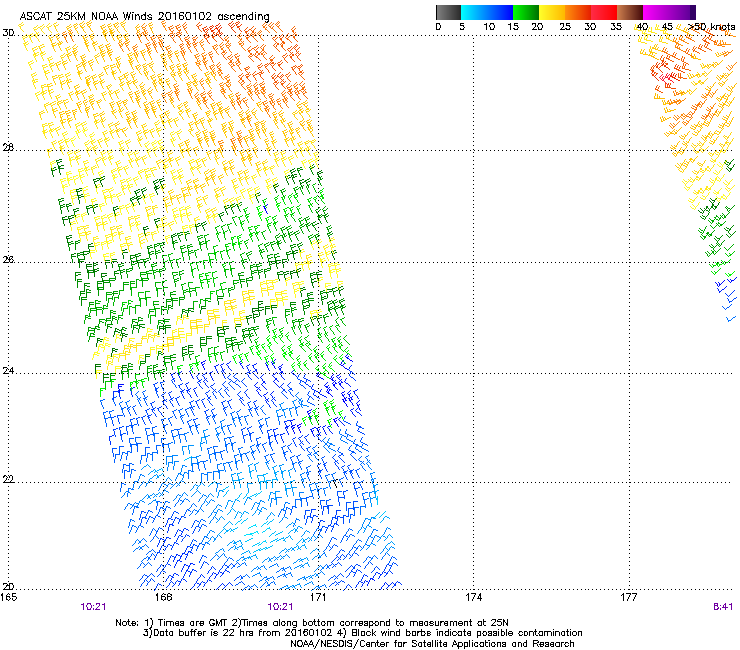Click the '10:21' time stamp between 168 and 171
This screenshot has width=740, height=650.
(x=280, y=607)
